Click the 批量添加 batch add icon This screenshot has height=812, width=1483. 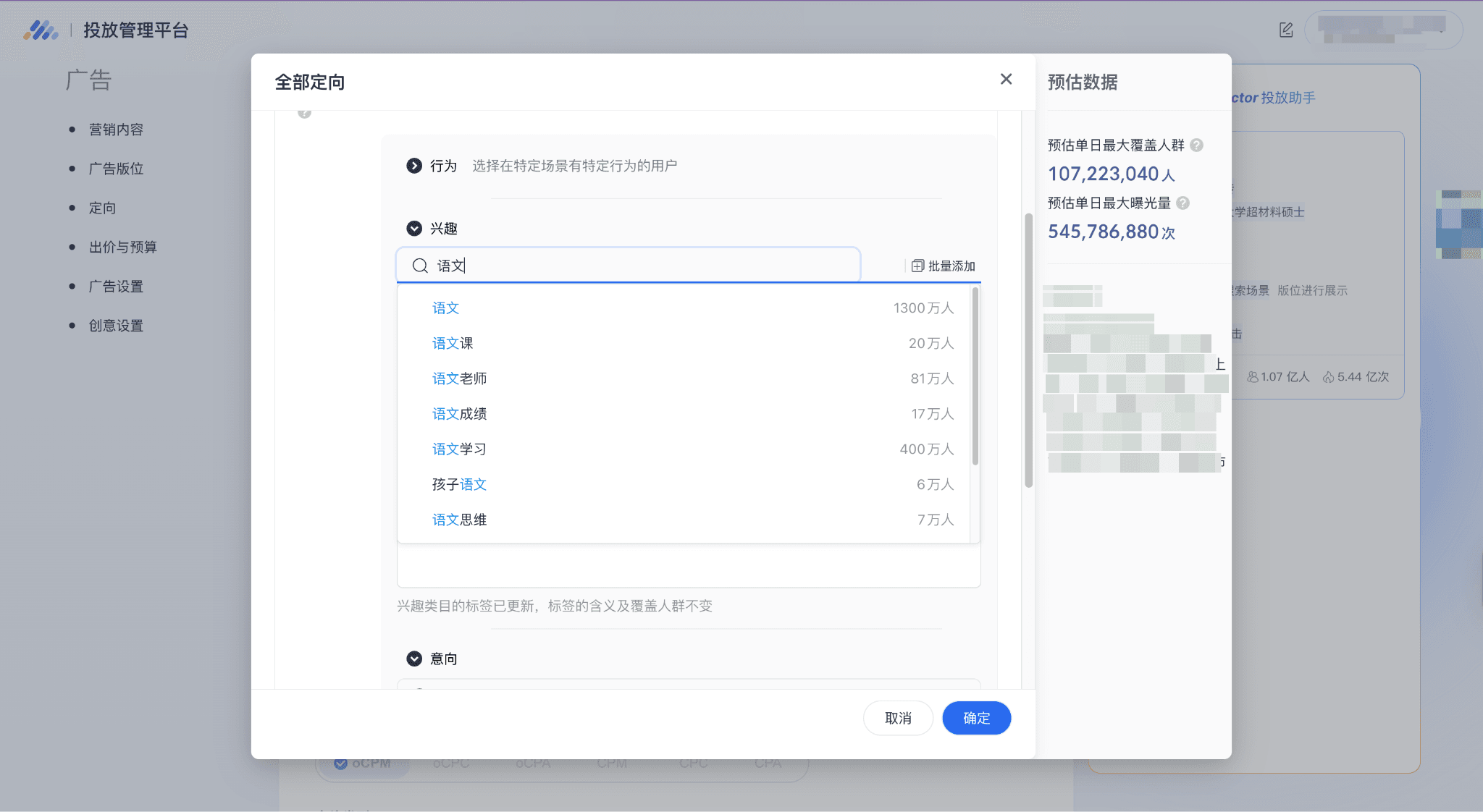pos(917,266)
